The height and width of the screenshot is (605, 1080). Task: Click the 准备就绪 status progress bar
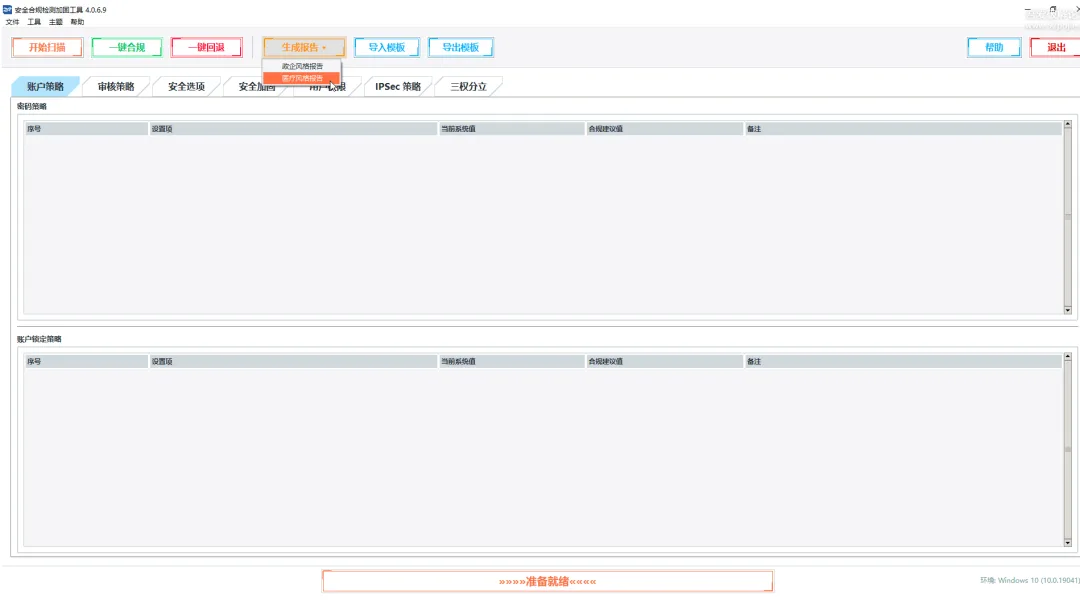click(548, 582)
